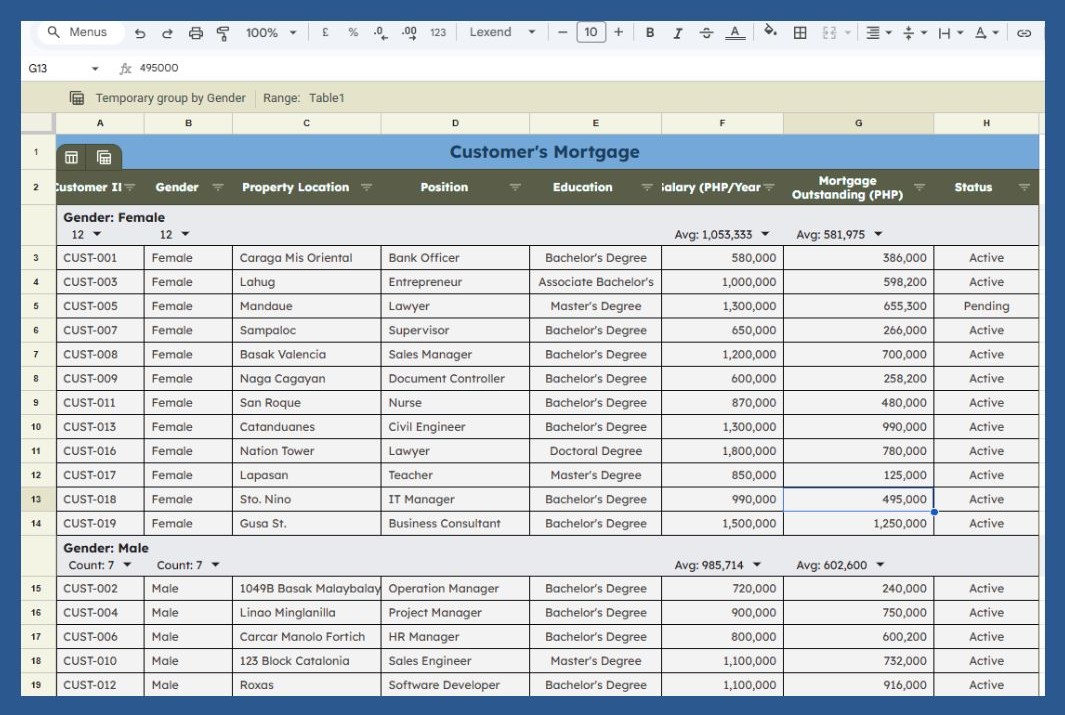This screenshot has height=715, width=1065.
Task: Select the cell 1,250,000
Action: (x=859, y=524)
